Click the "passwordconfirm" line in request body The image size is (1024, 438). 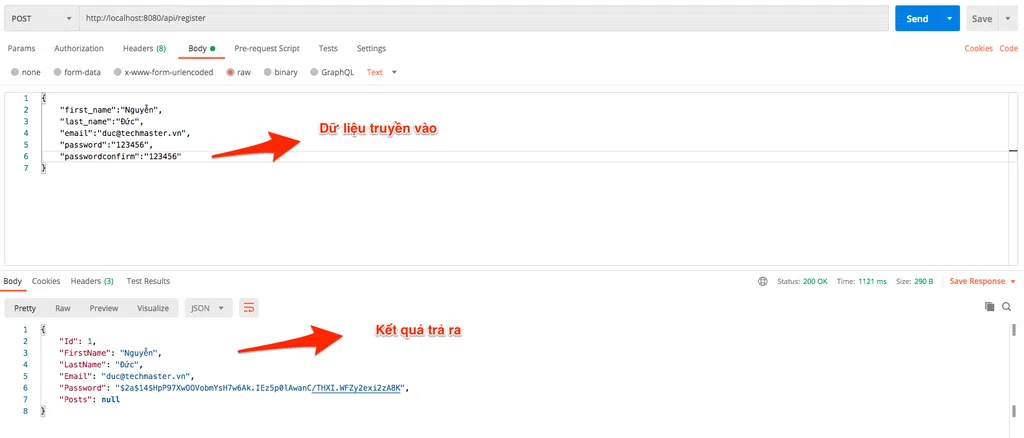click(121, 157)
